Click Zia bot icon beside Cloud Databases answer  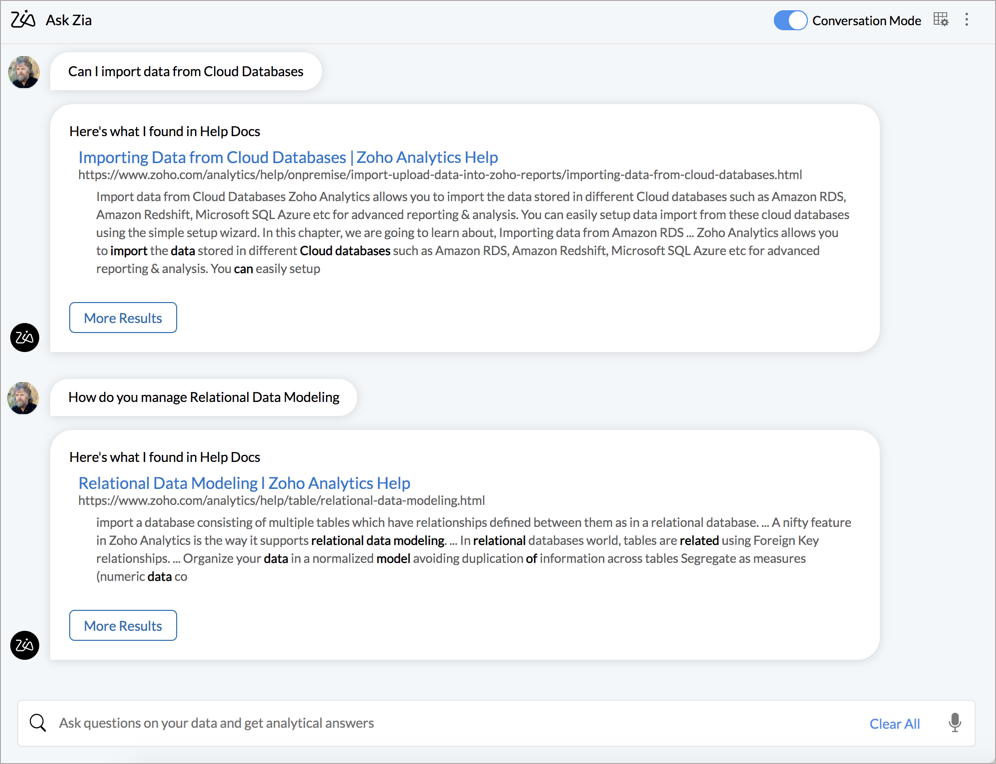[x=25, y=337]
